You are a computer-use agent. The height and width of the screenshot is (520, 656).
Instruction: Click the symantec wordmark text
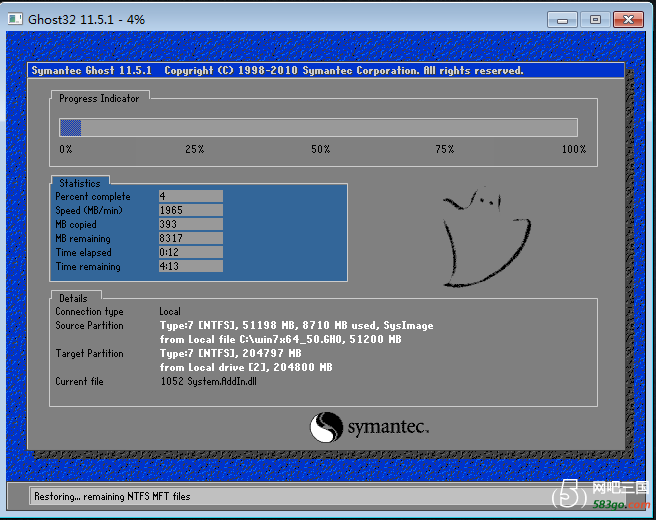[x=388, y=428]
